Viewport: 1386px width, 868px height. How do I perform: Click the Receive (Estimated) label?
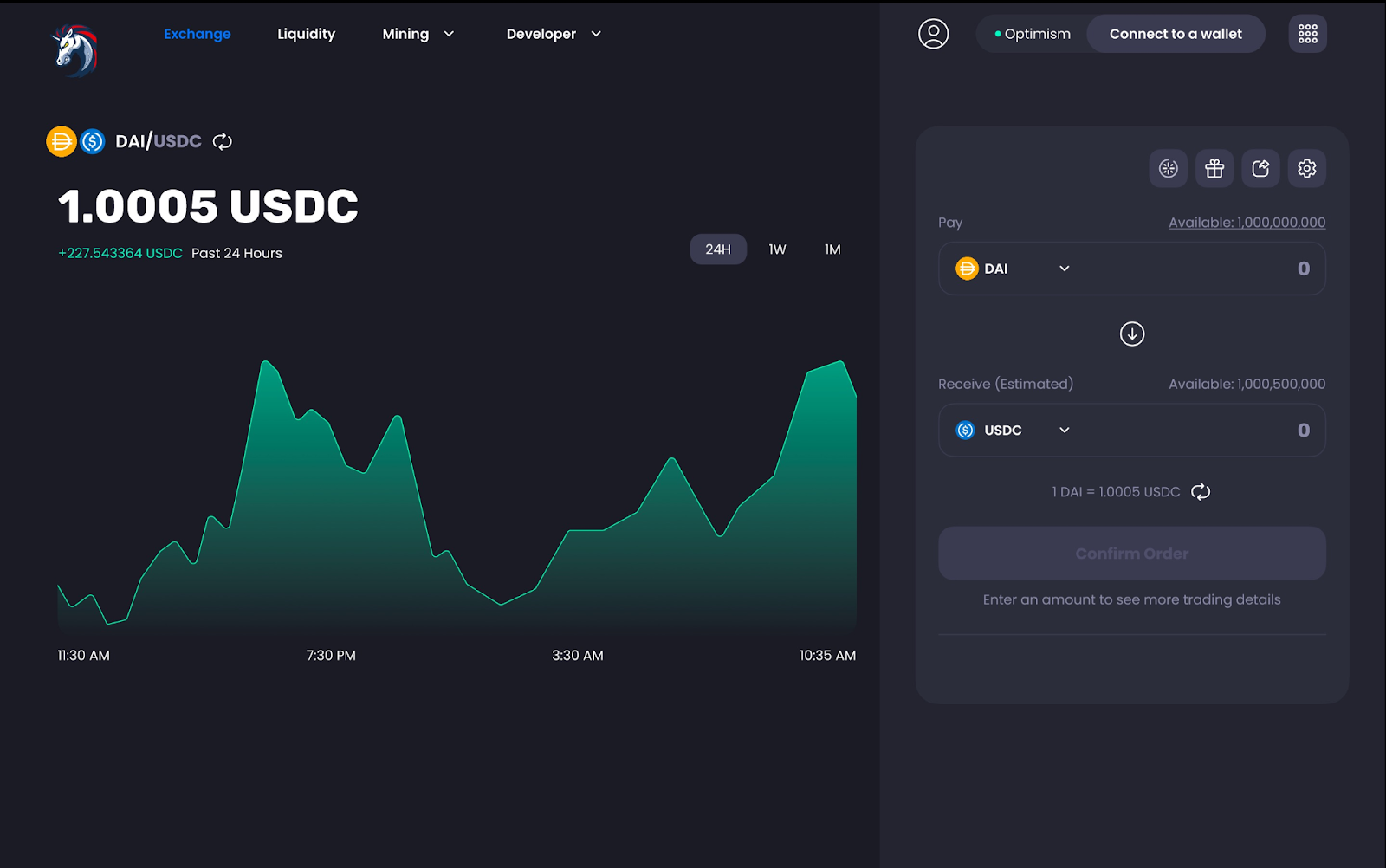[1006, 384]
